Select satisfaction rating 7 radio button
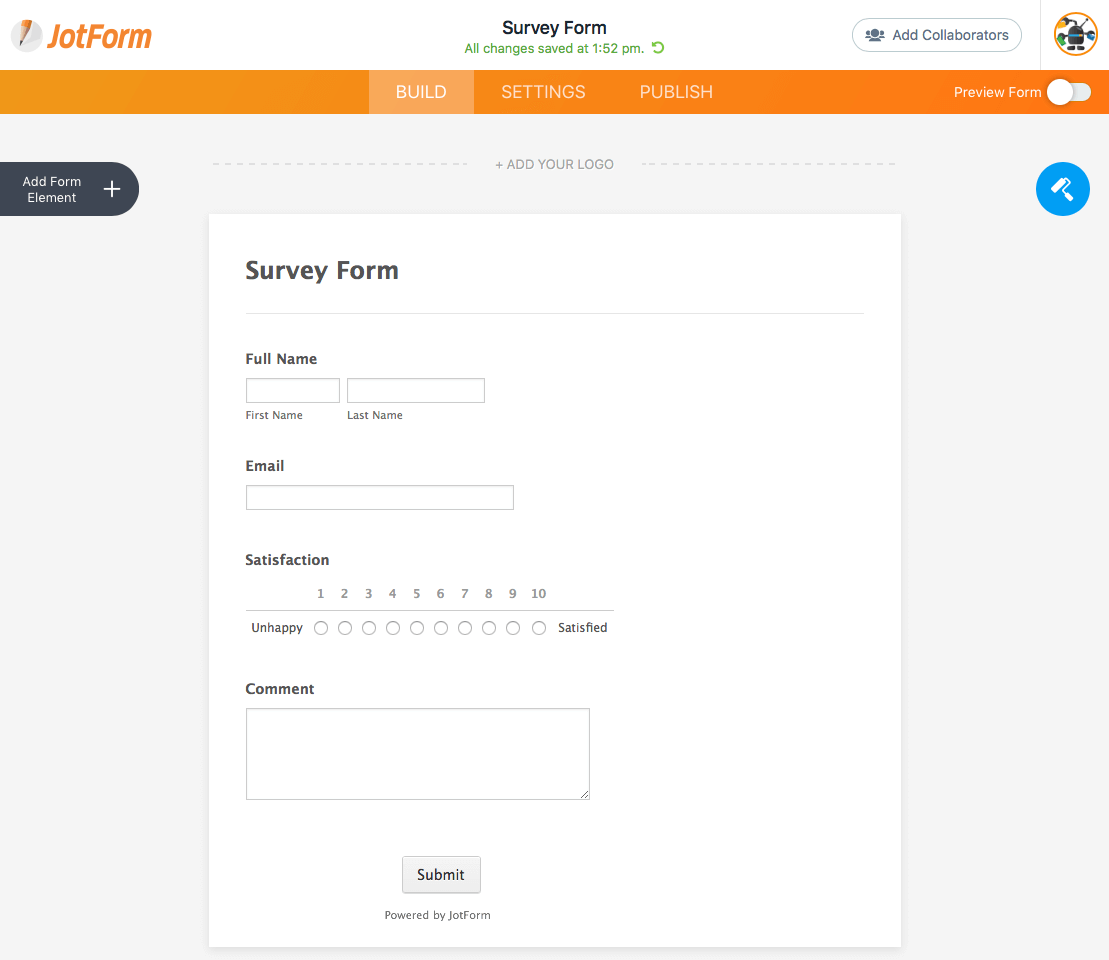The height and width of the screenshot is (960, 1109). [x=465, y=628]
